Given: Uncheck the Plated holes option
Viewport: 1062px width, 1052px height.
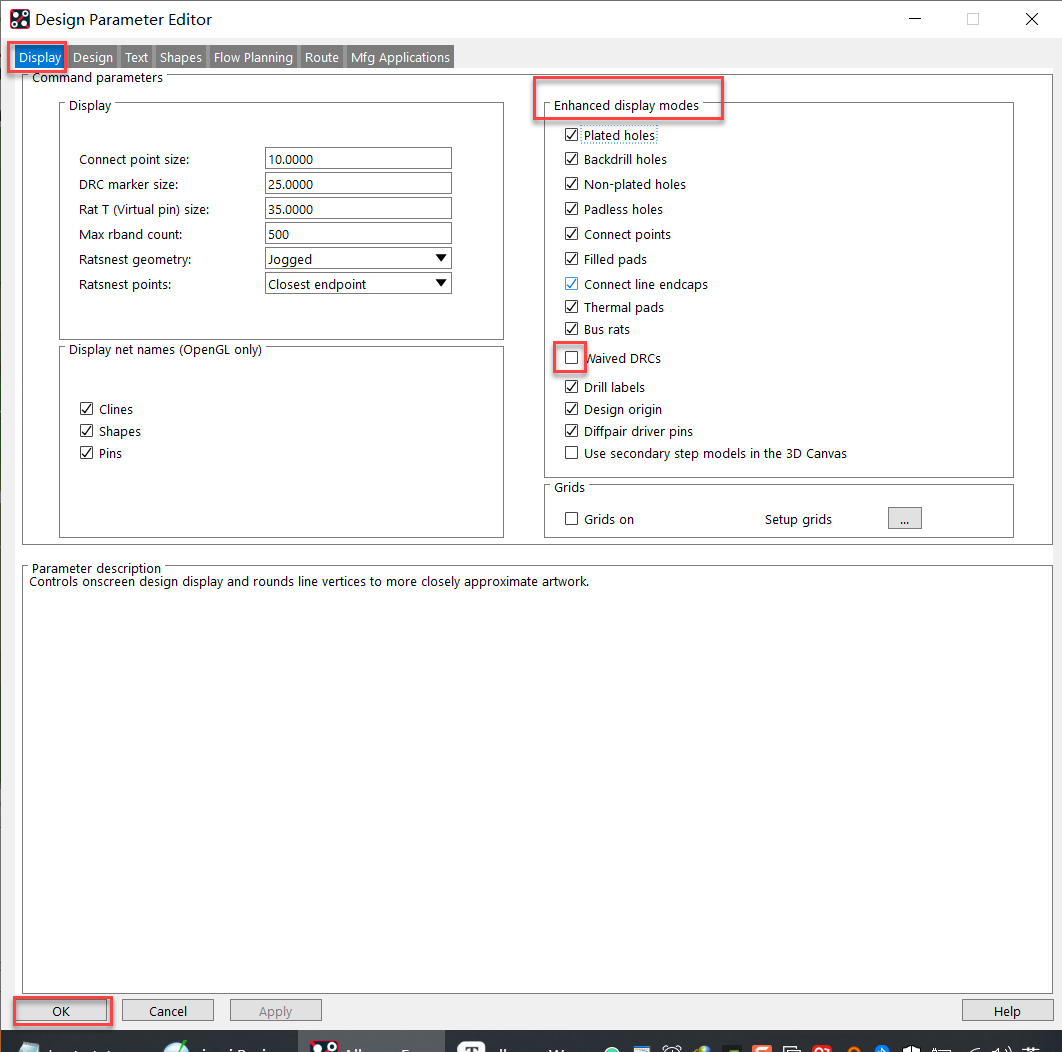Looking at the screenshot, I should [571, 135].
